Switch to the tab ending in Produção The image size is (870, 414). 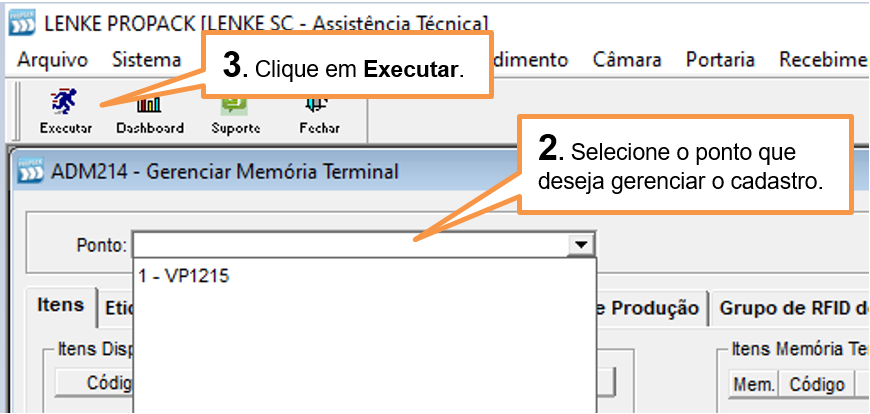(x=654, y=308)
